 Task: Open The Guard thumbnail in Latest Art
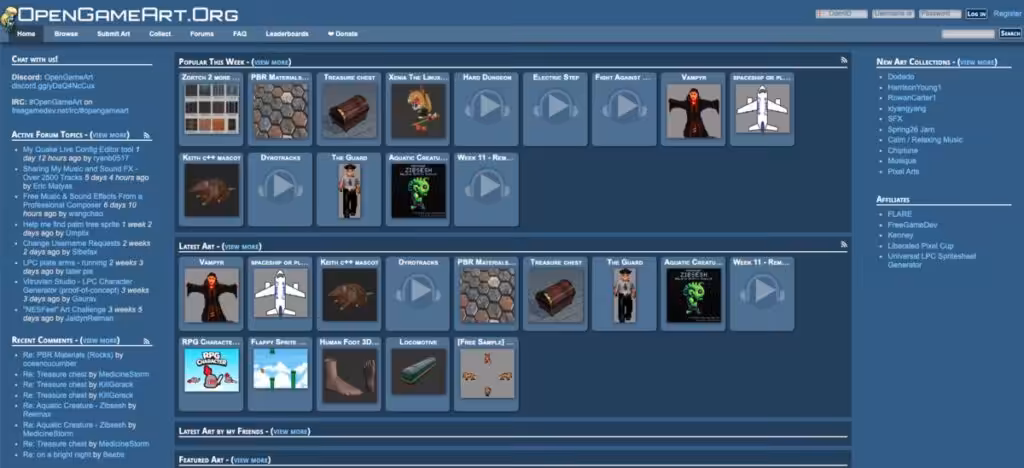625,295
